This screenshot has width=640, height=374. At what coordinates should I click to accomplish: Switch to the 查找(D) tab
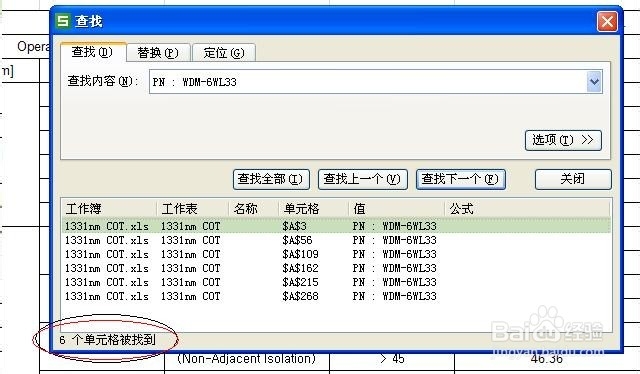click(x=92, y=52)
